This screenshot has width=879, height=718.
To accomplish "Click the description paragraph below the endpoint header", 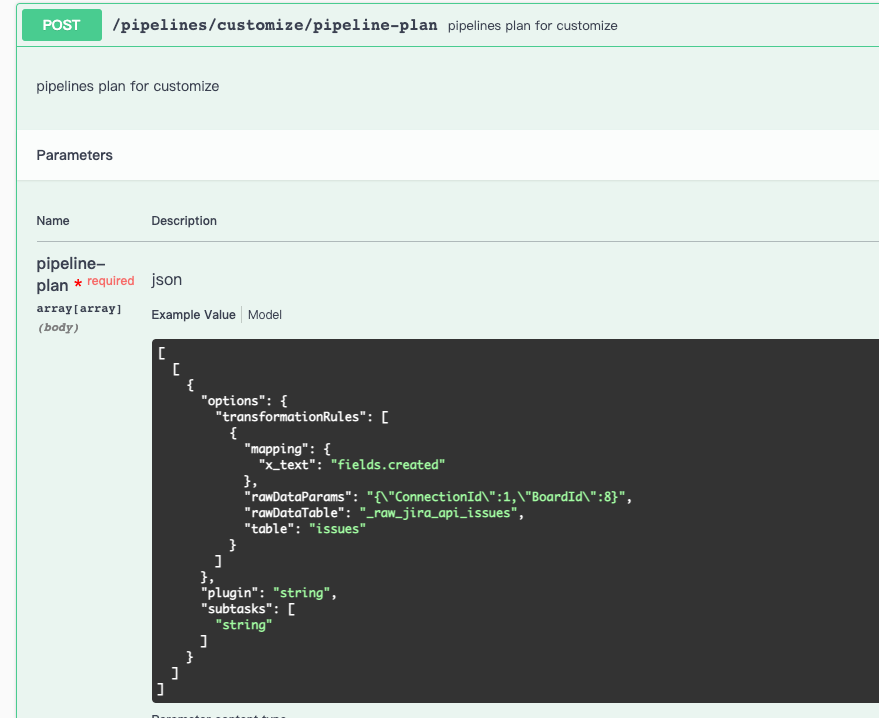I will 128,86.
